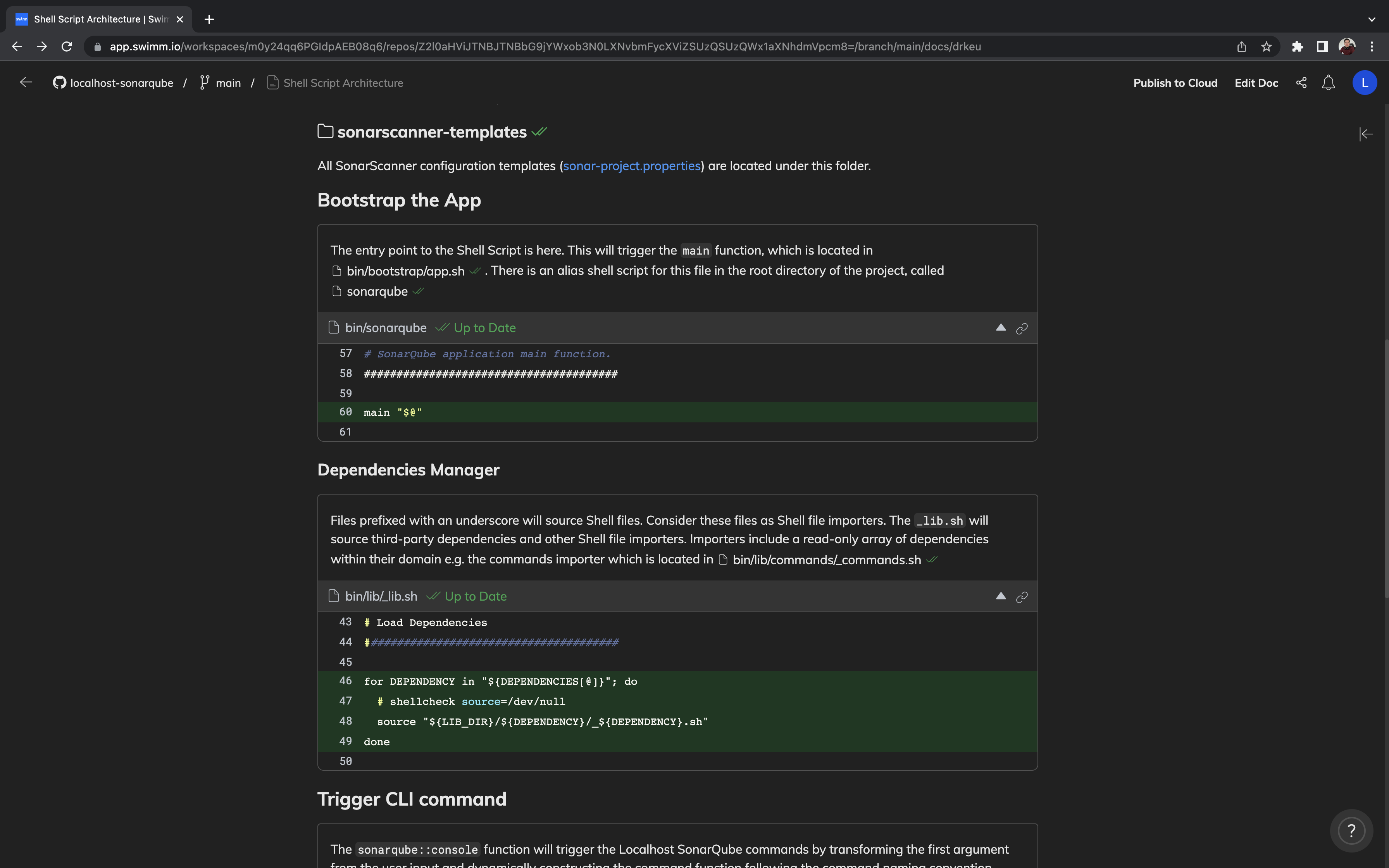Close the Shell Script Architecture tab
1389x868 pixels.
[180, 19]
